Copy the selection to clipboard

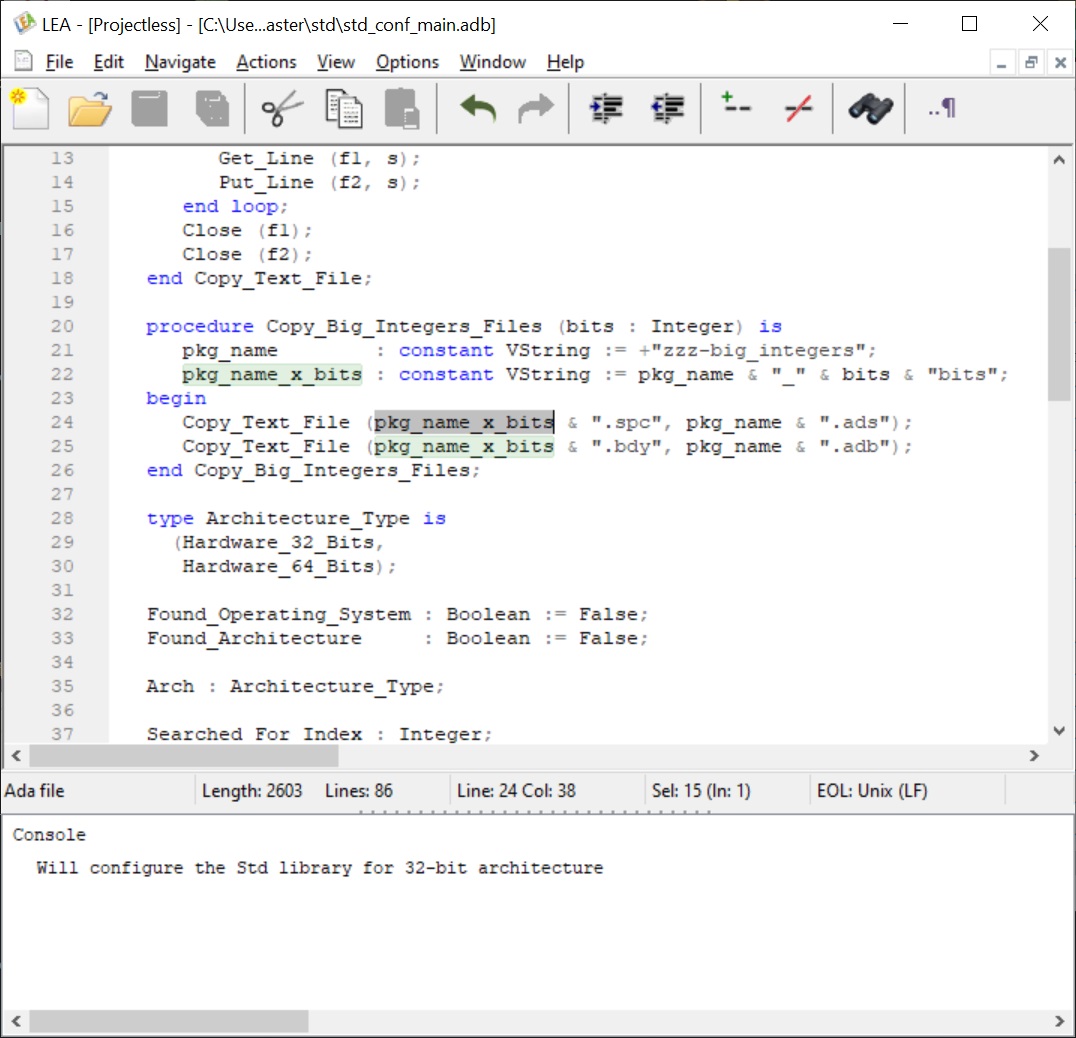[x=343, y=108]
